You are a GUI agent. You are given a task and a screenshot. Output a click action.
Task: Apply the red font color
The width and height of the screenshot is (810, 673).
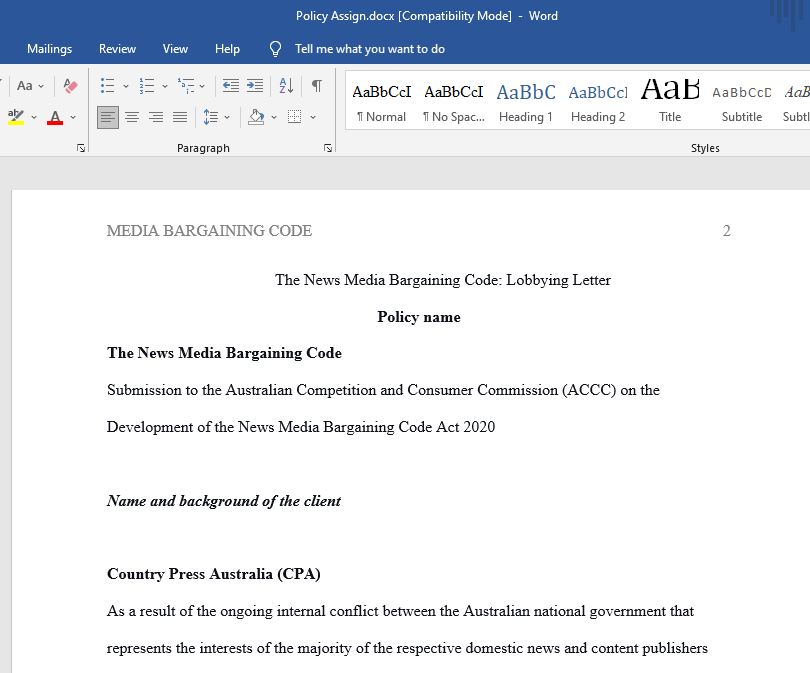point(55,117)
